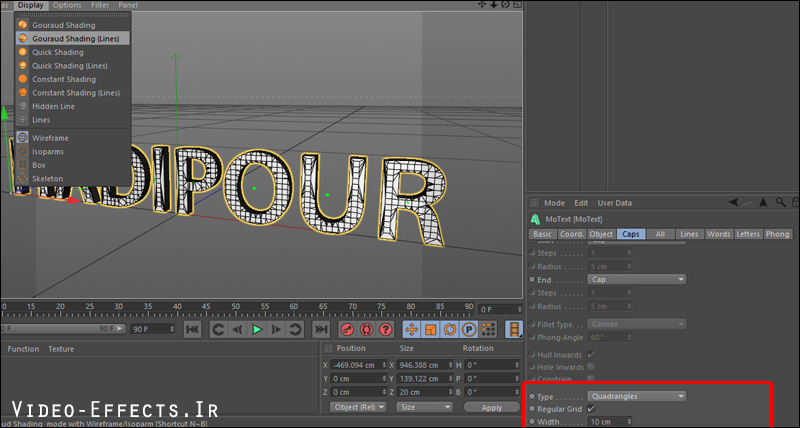Screen dimensions: 800x428
Task: Click the attribute manager up arrow
Action: click(x=763, y=202)
